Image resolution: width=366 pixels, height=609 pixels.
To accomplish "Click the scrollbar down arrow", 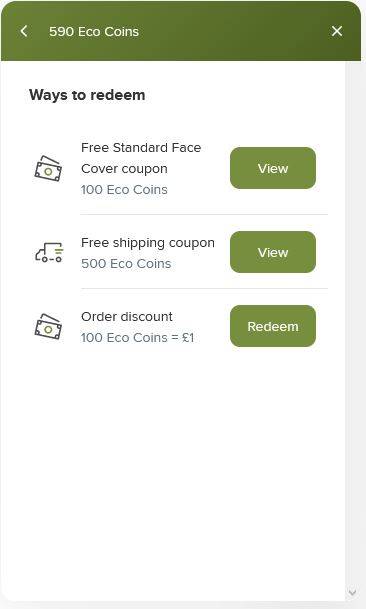I will click(x=352, y=592).
